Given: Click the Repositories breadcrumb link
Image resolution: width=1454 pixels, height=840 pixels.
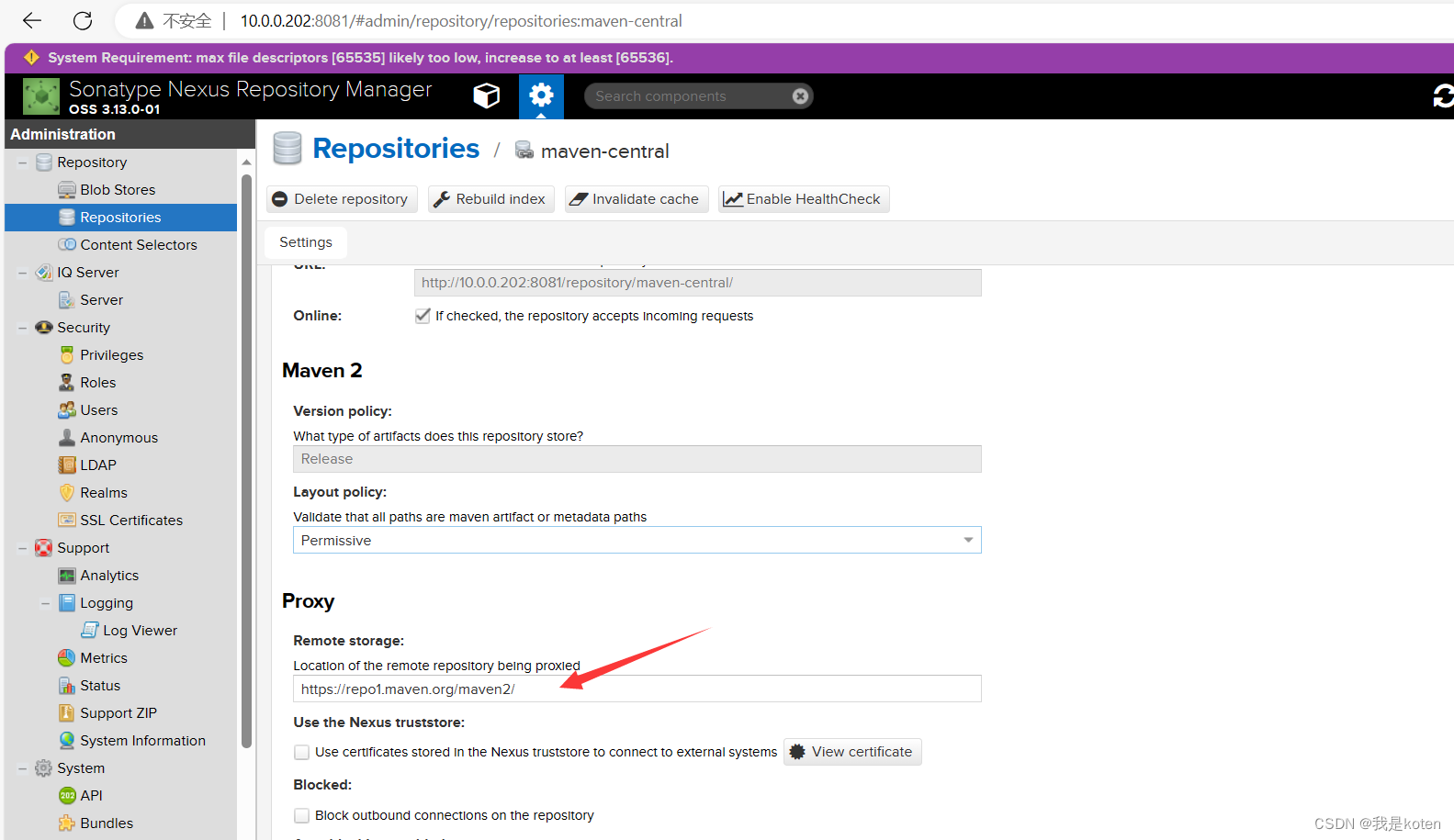Looking at the screenshot, I should 396,149.
